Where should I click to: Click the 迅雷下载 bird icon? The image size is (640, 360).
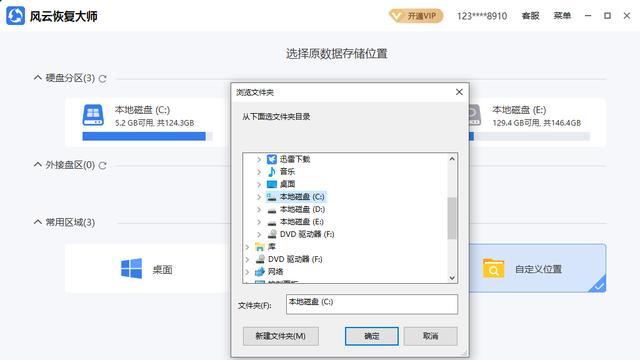[x=272, y=159]
